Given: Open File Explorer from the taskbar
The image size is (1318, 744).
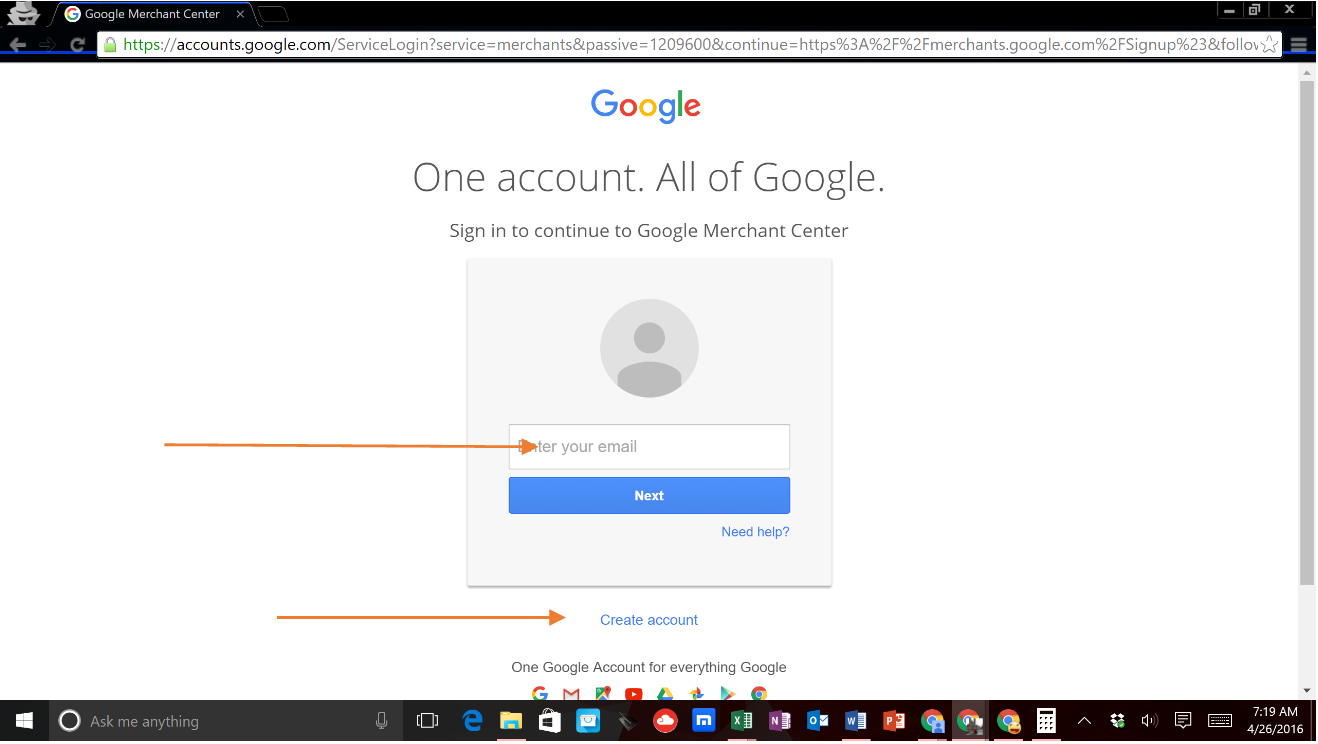Looking at the screenshot, I should tap(511, 721).
